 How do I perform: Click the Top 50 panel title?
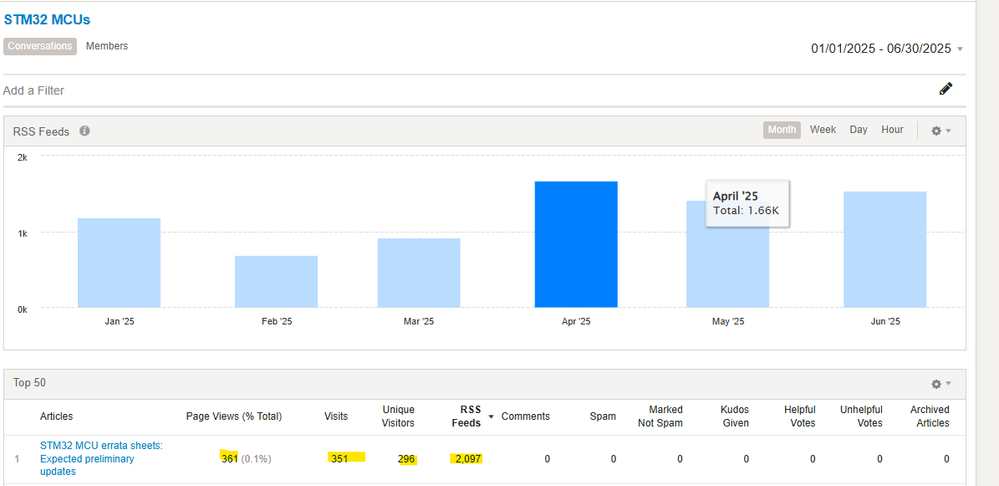(x=29, y=383)
